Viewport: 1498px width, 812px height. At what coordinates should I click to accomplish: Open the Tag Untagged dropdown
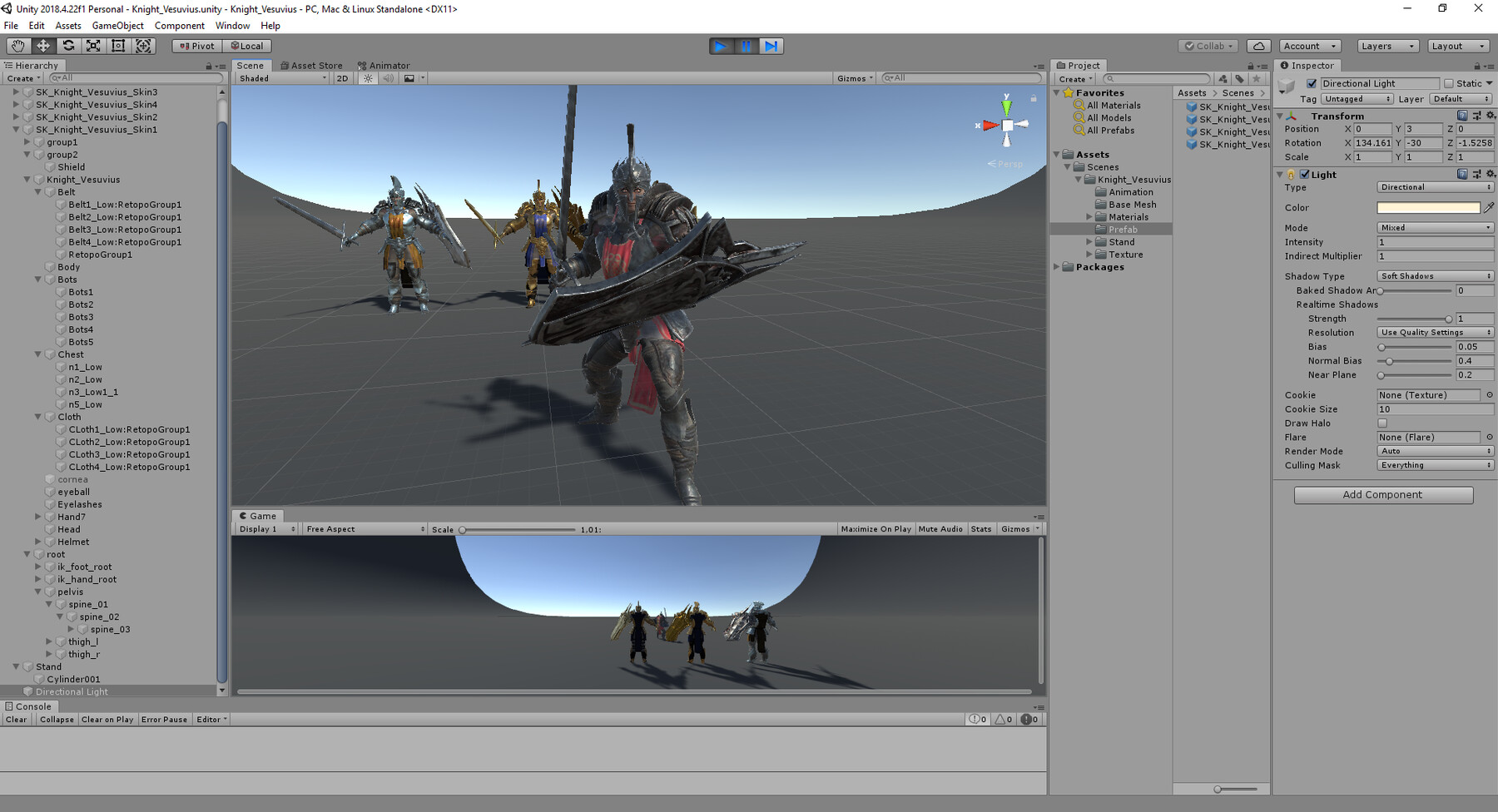[x=1357, y=98]
